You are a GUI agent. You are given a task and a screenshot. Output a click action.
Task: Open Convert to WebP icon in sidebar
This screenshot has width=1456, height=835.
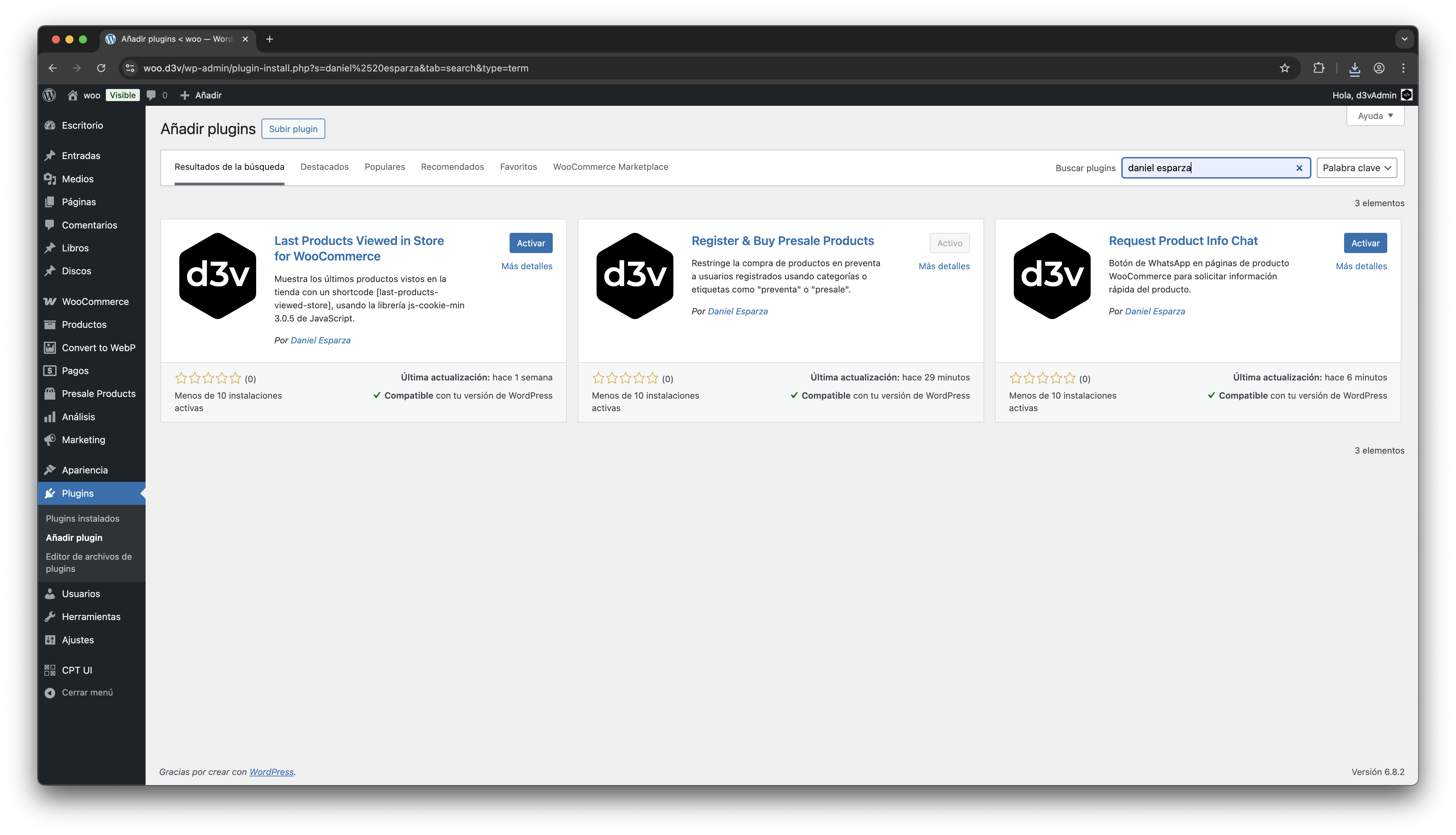[x=50, y=347]
